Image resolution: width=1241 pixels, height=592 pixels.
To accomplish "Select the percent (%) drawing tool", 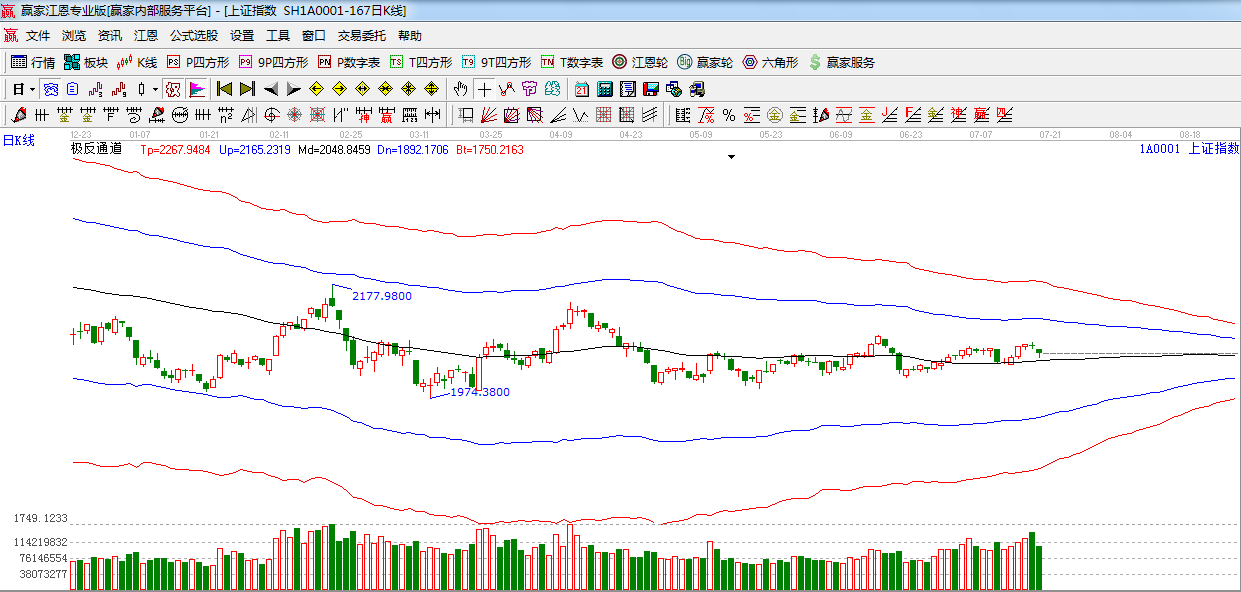I will click(x=729, y=115).
